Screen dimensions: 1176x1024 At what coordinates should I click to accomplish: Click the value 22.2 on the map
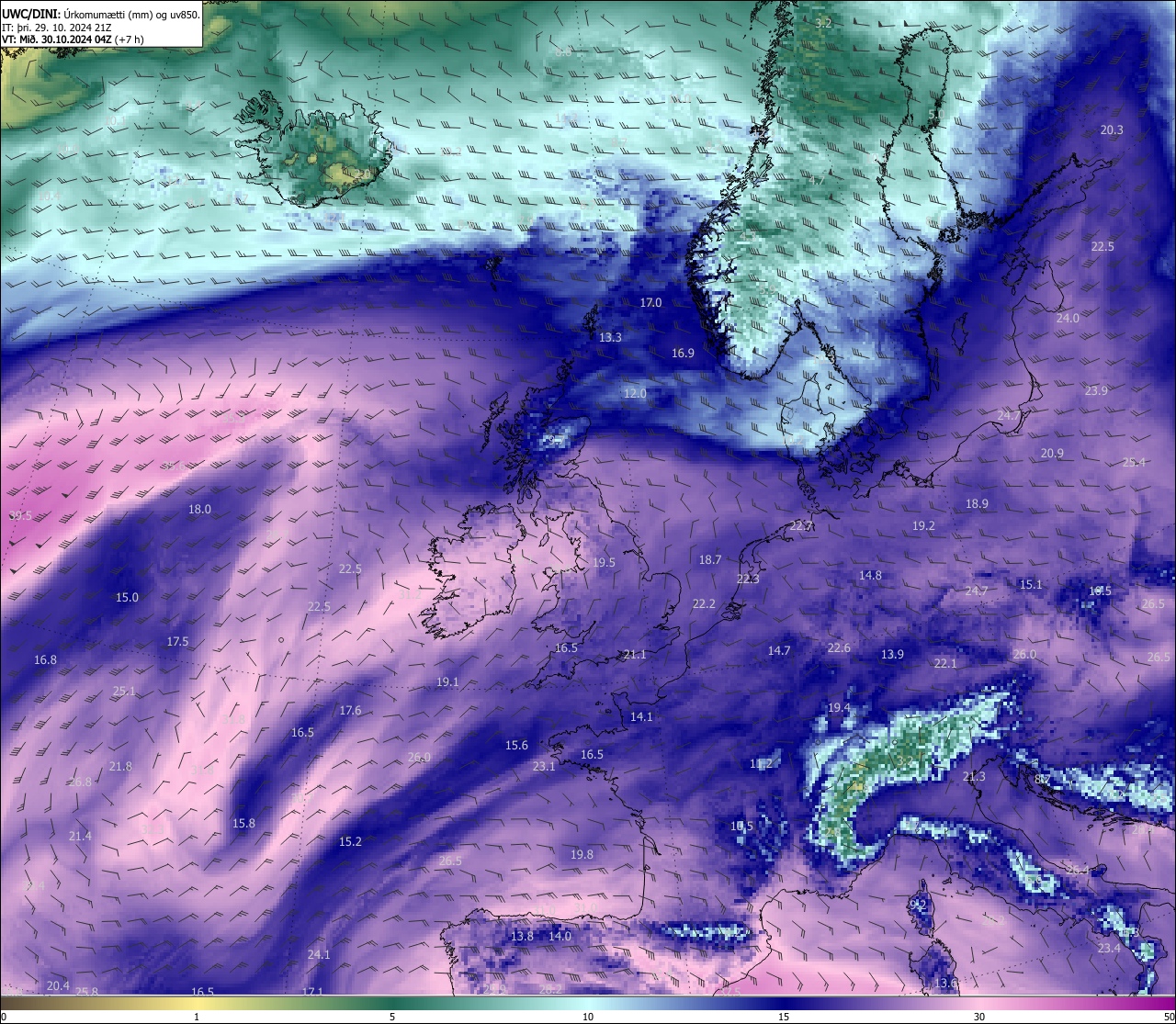[x=704, y=603]
